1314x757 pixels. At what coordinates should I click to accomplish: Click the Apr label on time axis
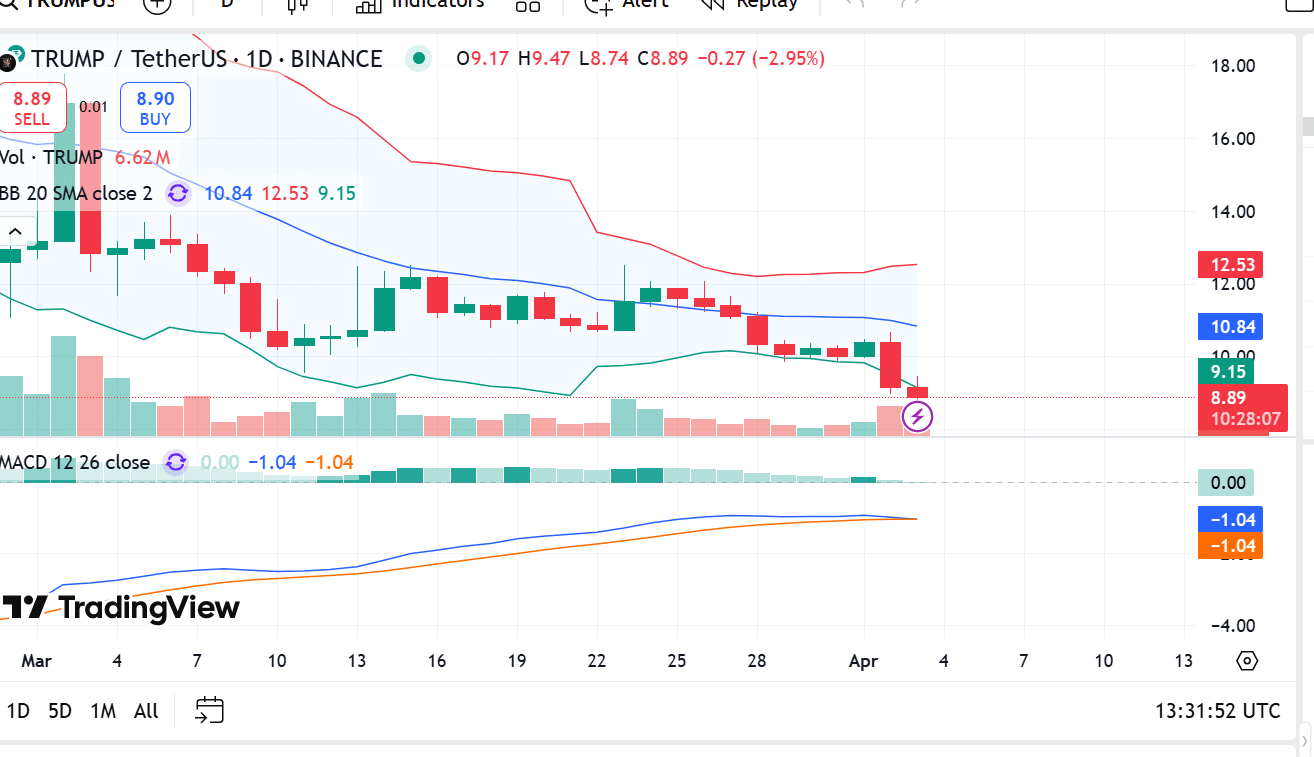pyautogui.click(x=863, y=661)
